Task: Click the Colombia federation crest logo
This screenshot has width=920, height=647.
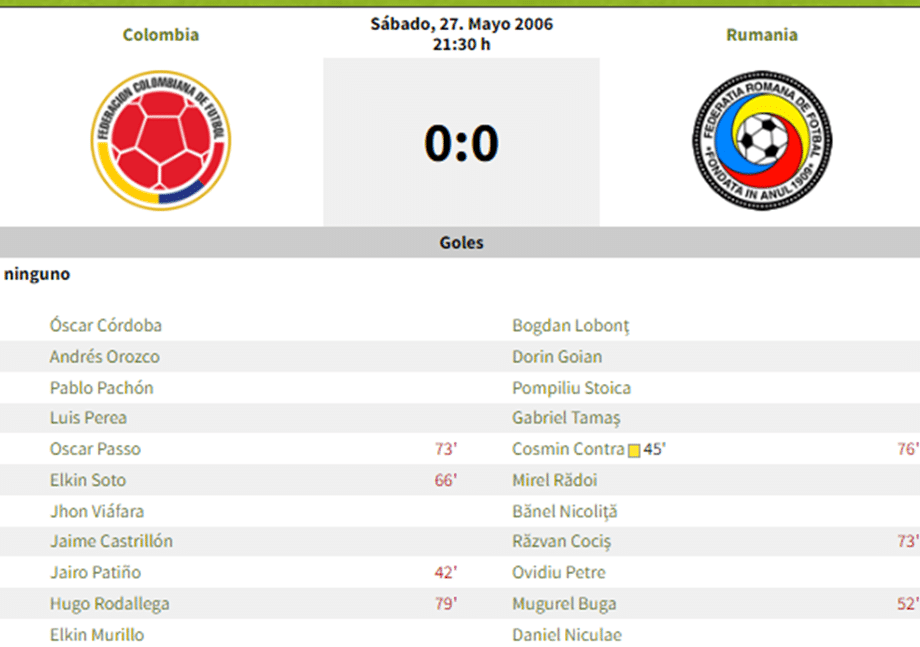Action: pos(161,141)
